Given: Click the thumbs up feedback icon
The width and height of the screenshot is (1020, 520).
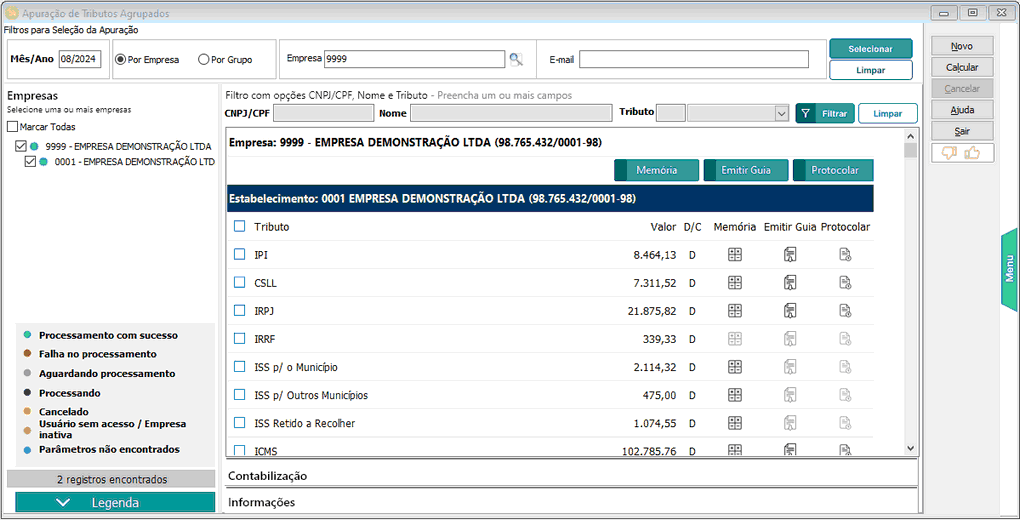Looking at the screenshot, I should pyautogui.click(x=972, y=153).
